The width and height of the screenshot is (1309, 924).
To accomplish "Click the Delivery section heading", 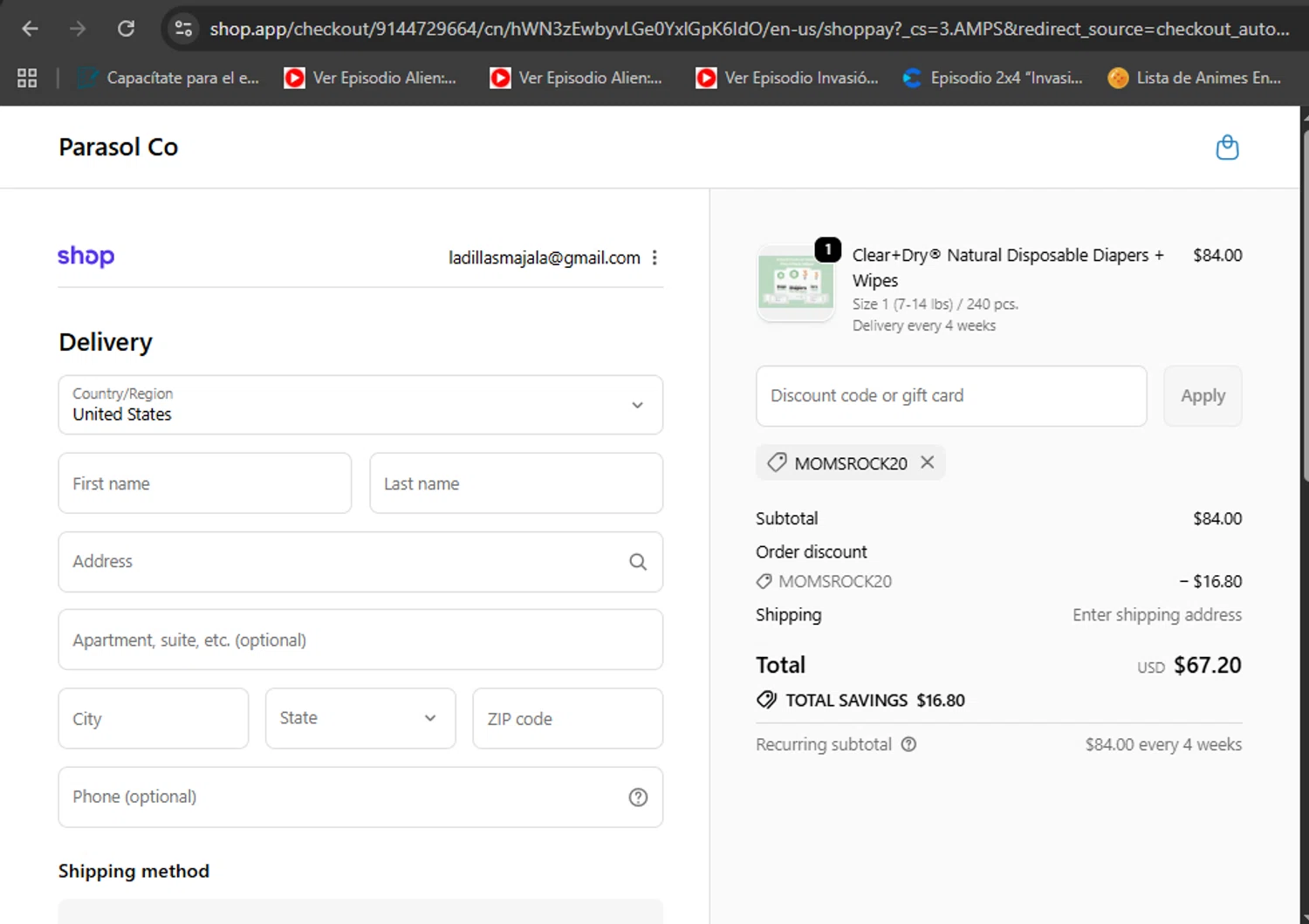I will point(106,342).
